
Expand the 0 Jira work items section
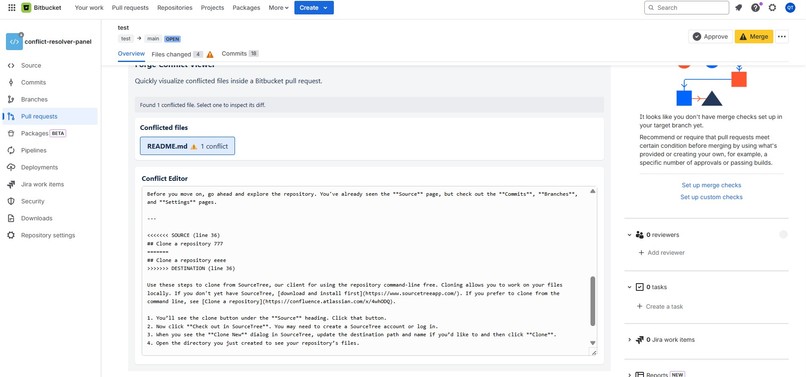[x=629, y=339]
